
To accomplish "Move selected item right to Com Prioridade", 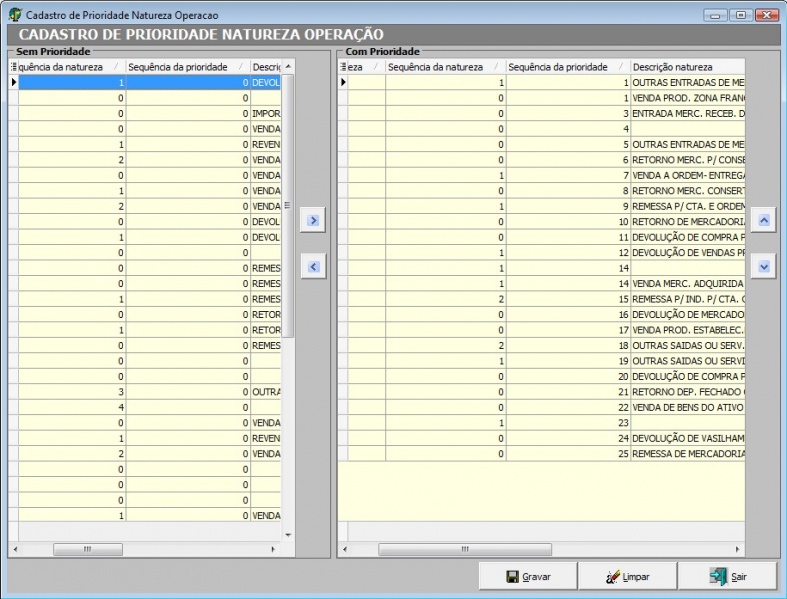I will point(313,220).
